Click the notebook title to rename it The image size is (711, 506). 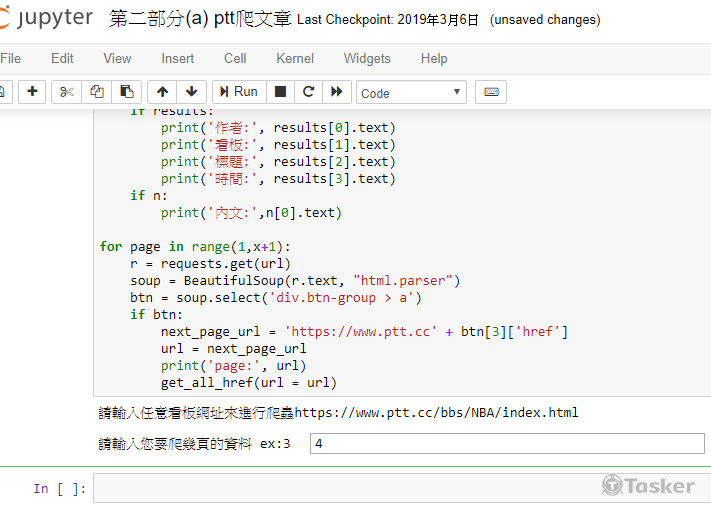[199, 19]
